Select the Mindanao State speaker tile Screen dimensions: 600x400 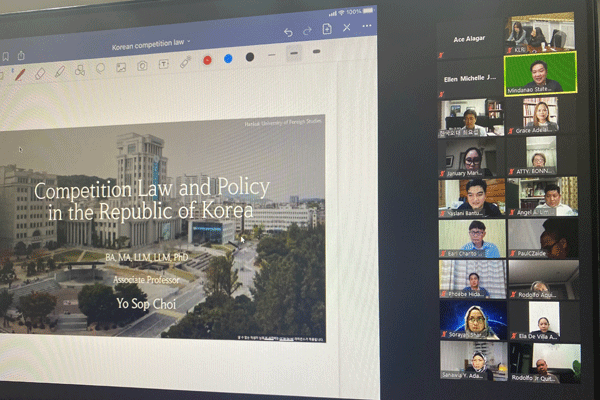click(x=541, y=74)
